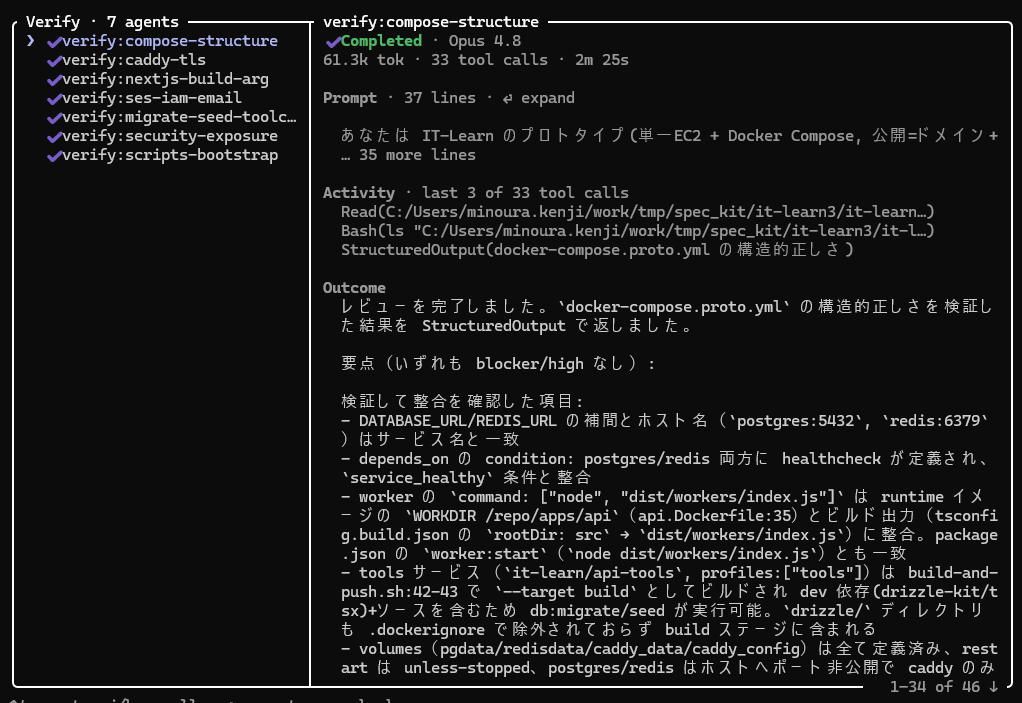
Task: Click the '1-34 of 46 ↓' scroll indicator
Action: [x=944, y=687]
